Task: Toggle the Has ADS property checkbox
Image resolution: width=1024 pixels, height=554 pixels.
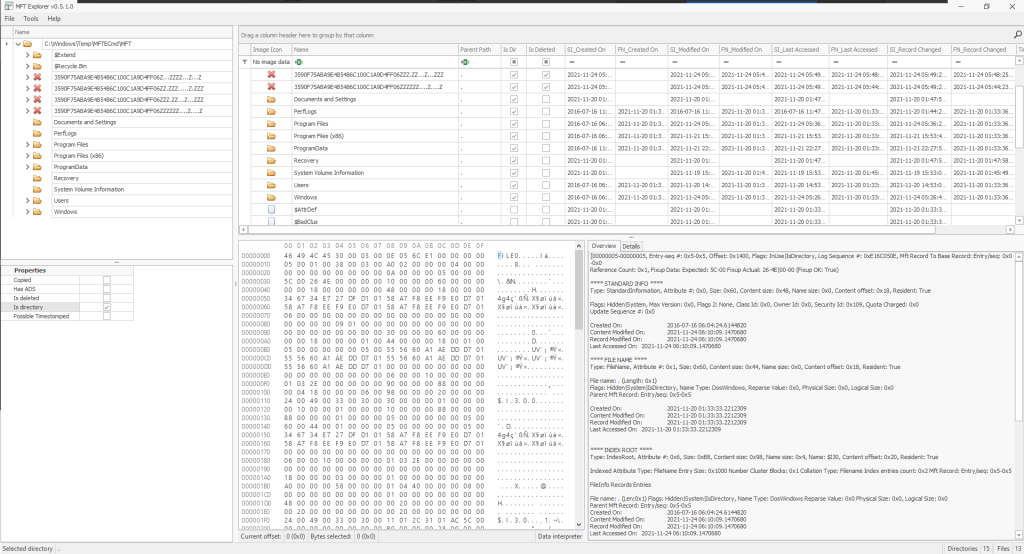Action: click(x=107, y=289)
